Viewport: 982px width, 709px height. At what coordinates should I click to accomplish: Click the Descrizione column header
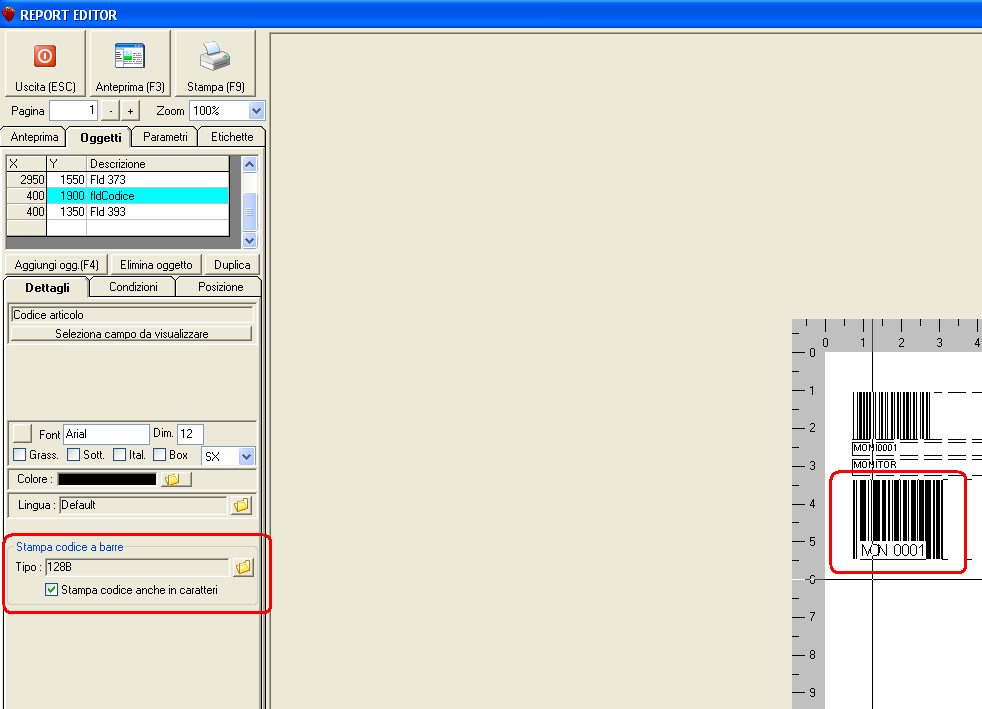click(x=158, y=163)
